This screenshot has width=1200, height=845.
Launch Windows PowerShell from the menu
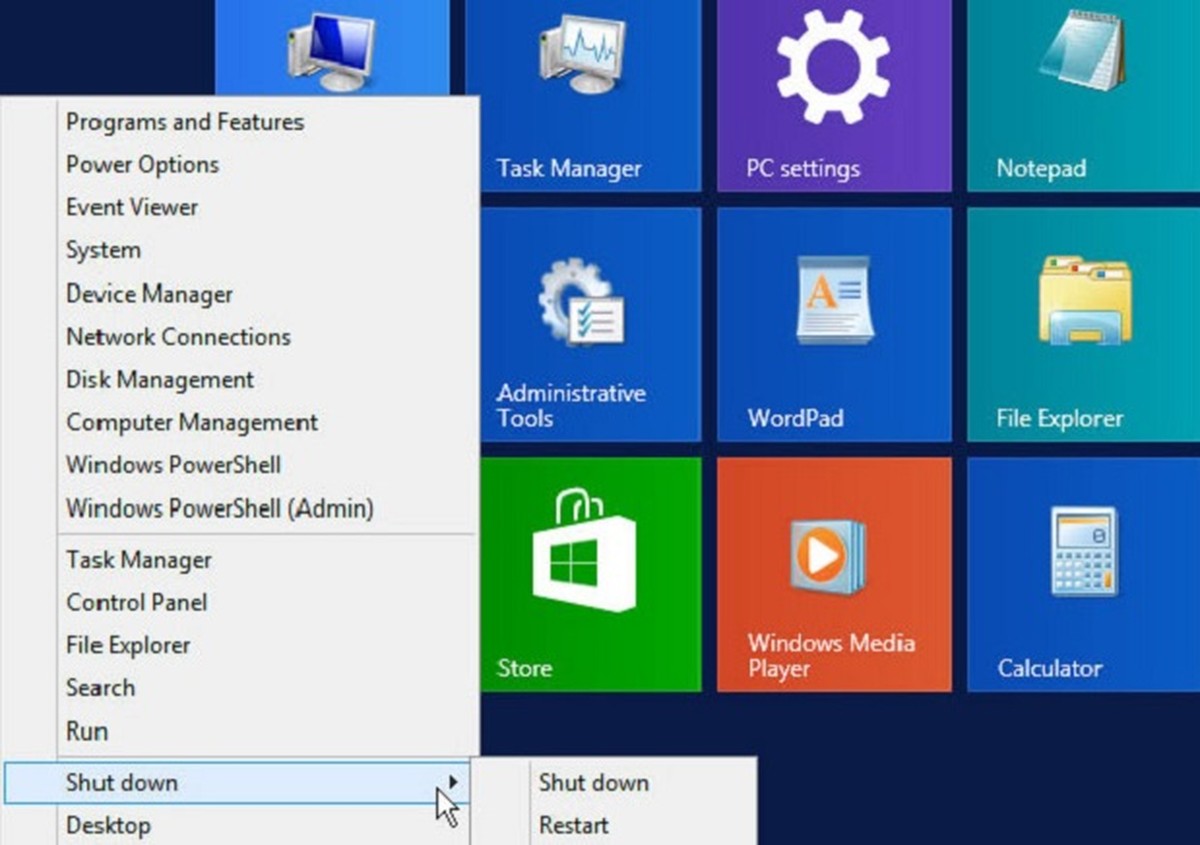[173, 465]
